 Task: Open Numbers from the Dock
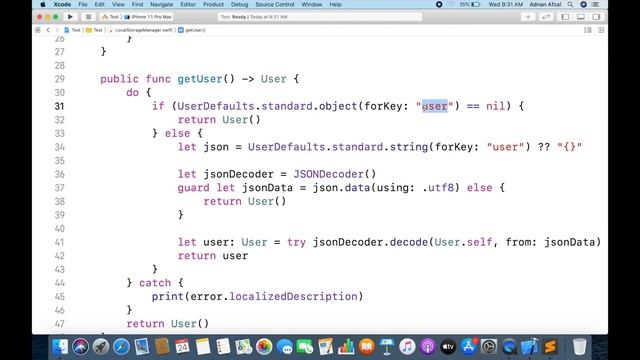(x=346, y=347)
